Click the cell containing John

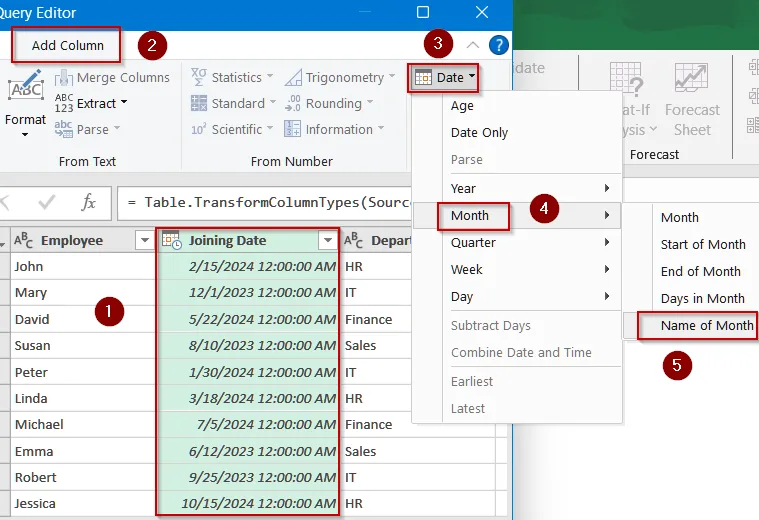tap(83, 266)
